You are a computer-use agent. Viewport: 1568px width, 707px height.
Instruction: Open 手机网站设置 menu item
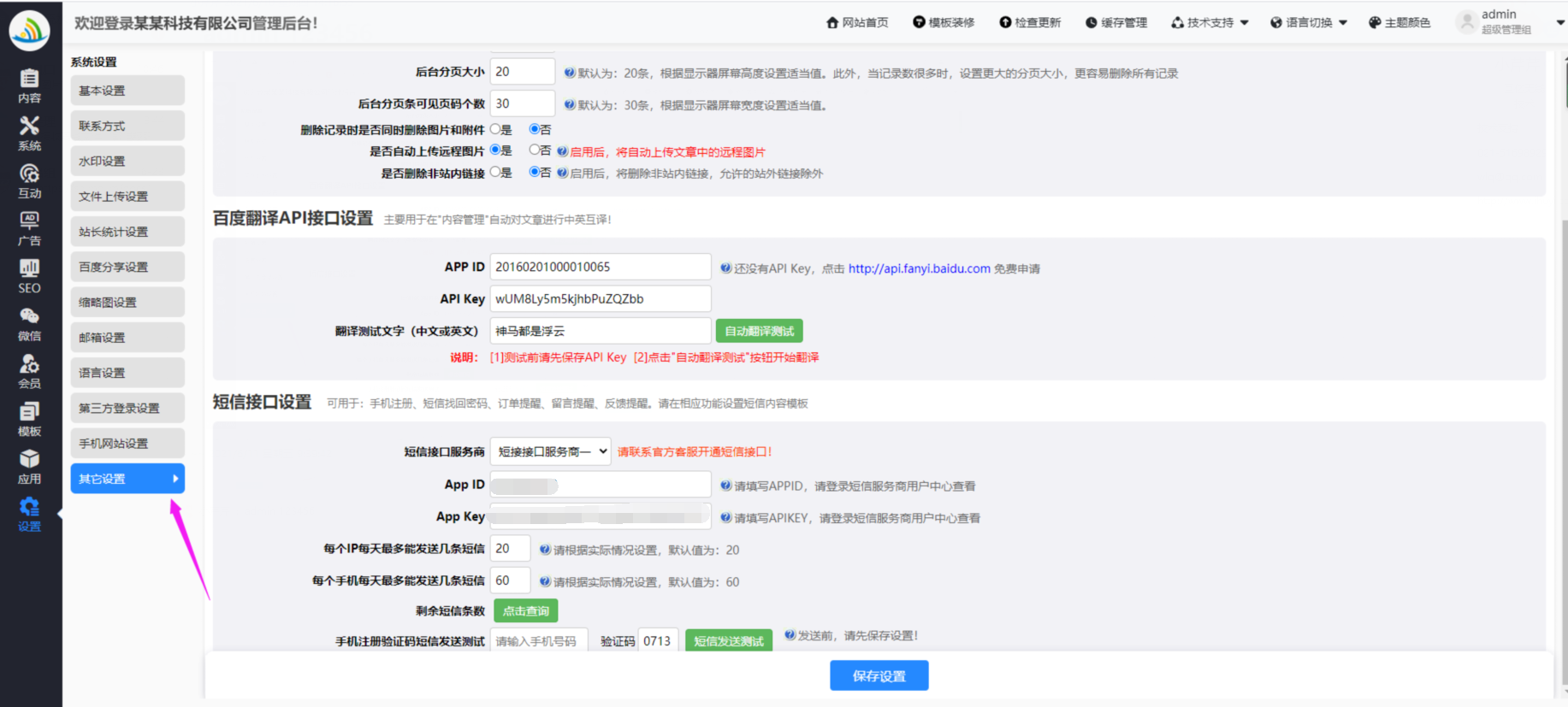click(127, 443)
